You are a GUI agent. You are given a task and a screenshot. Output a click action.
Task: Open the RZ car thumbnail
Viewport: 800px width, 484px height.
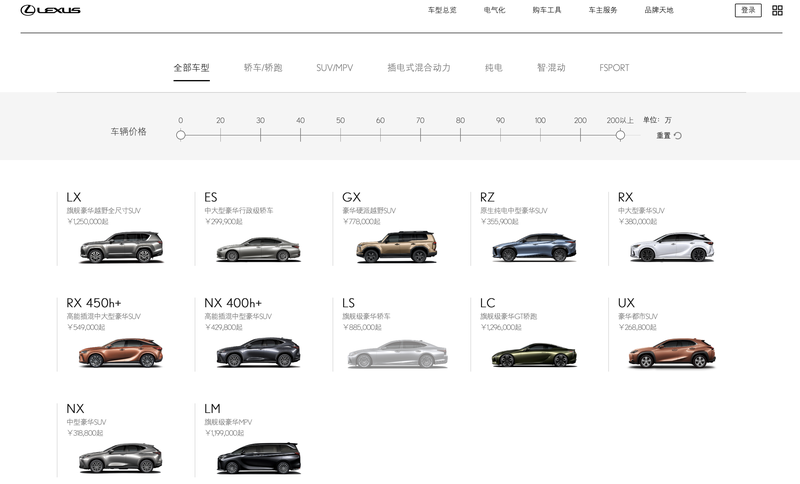(534, 248)
